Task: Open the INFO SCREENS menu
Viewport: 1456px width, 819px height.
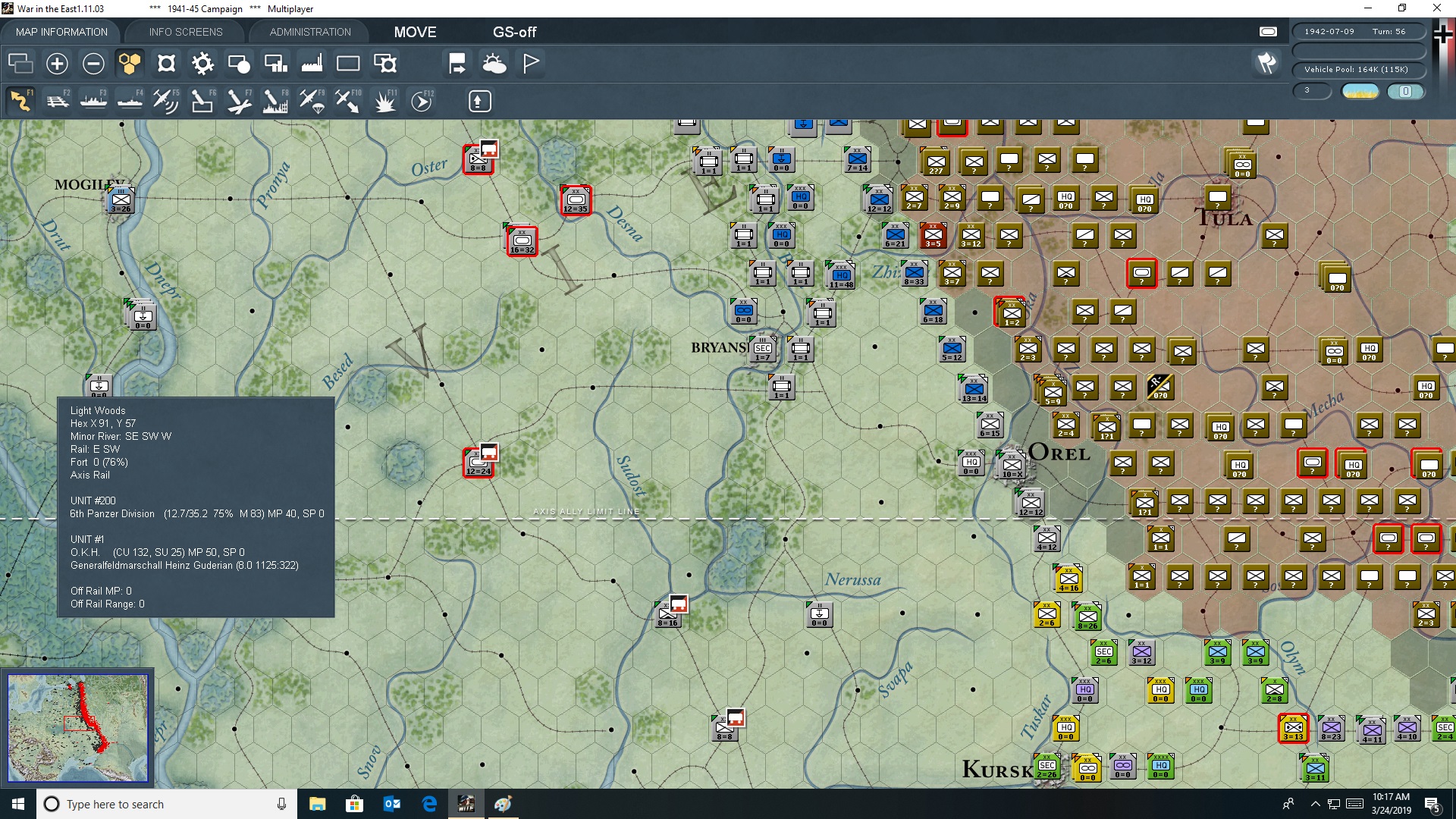Action: (184, 32)
